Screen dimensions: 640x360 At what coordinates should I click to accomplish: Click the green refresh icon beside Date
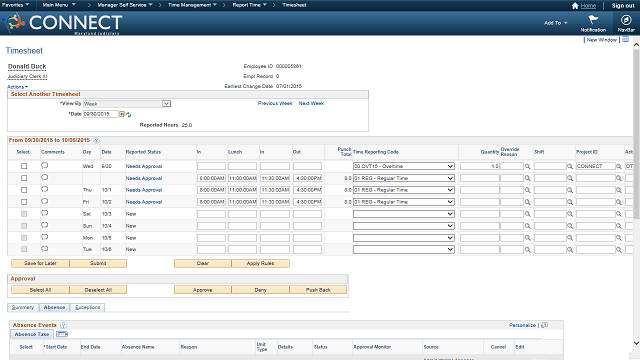click(129, 115)
